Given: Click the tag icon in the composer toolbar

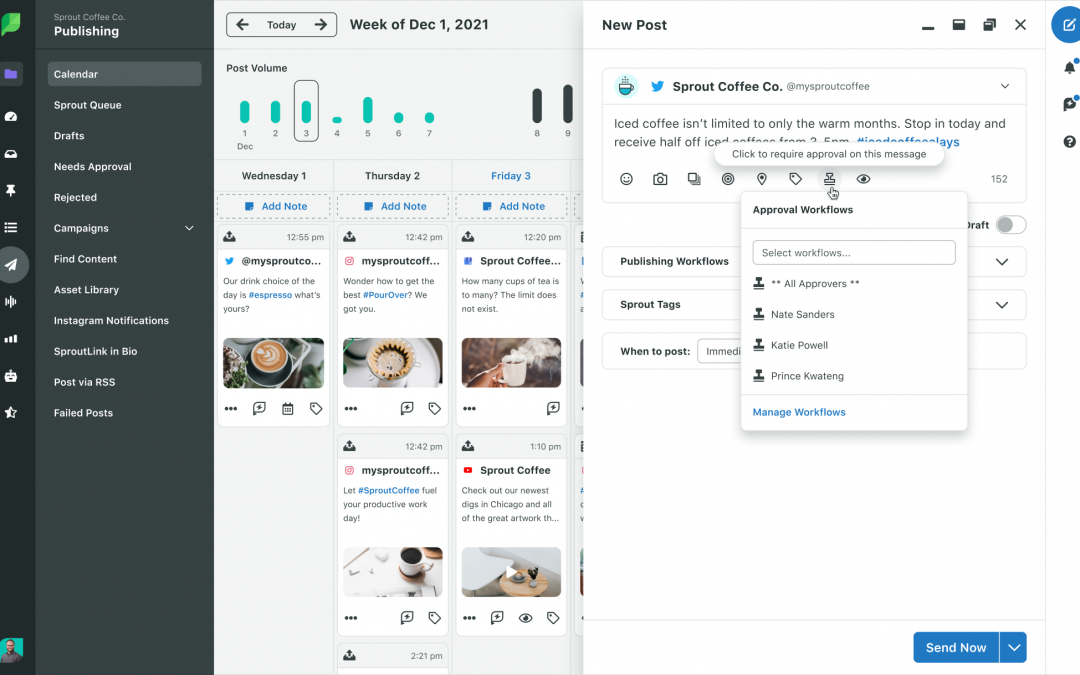Looking at the screenshot, I should tap(796, 179).
